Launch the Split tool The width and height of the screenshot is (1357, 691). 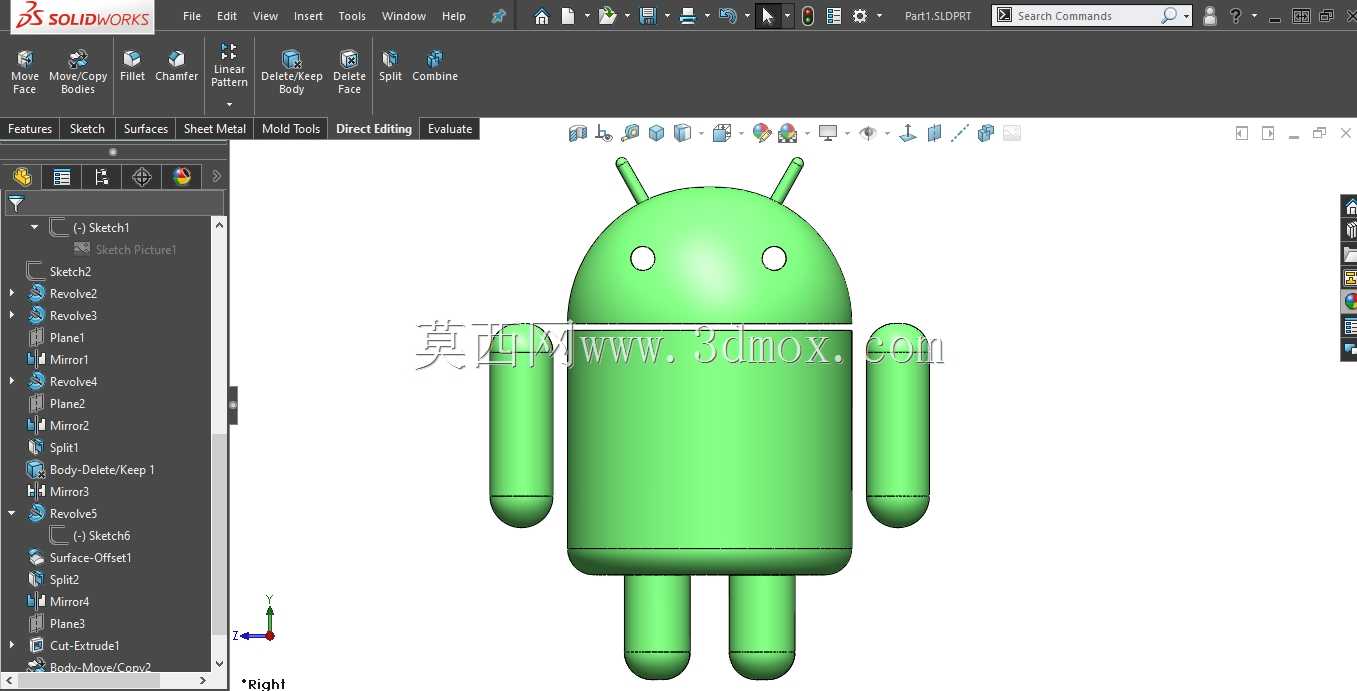click(390, 66)
